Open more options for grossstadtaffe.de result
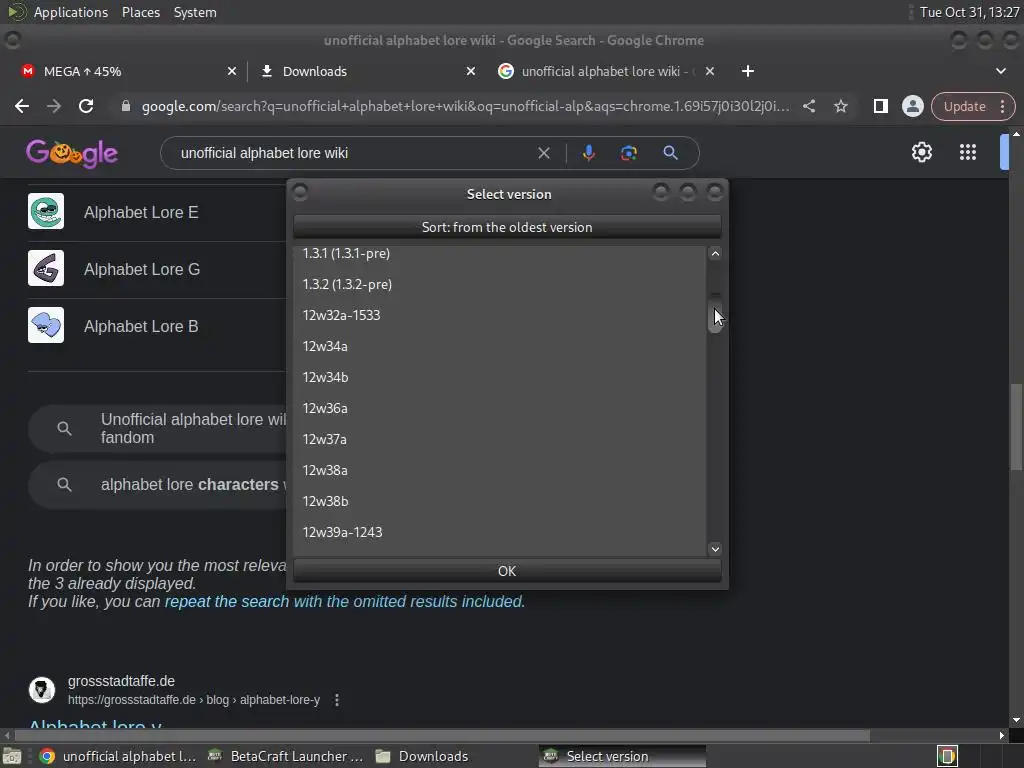1024x768 pixels. point(337,700)
